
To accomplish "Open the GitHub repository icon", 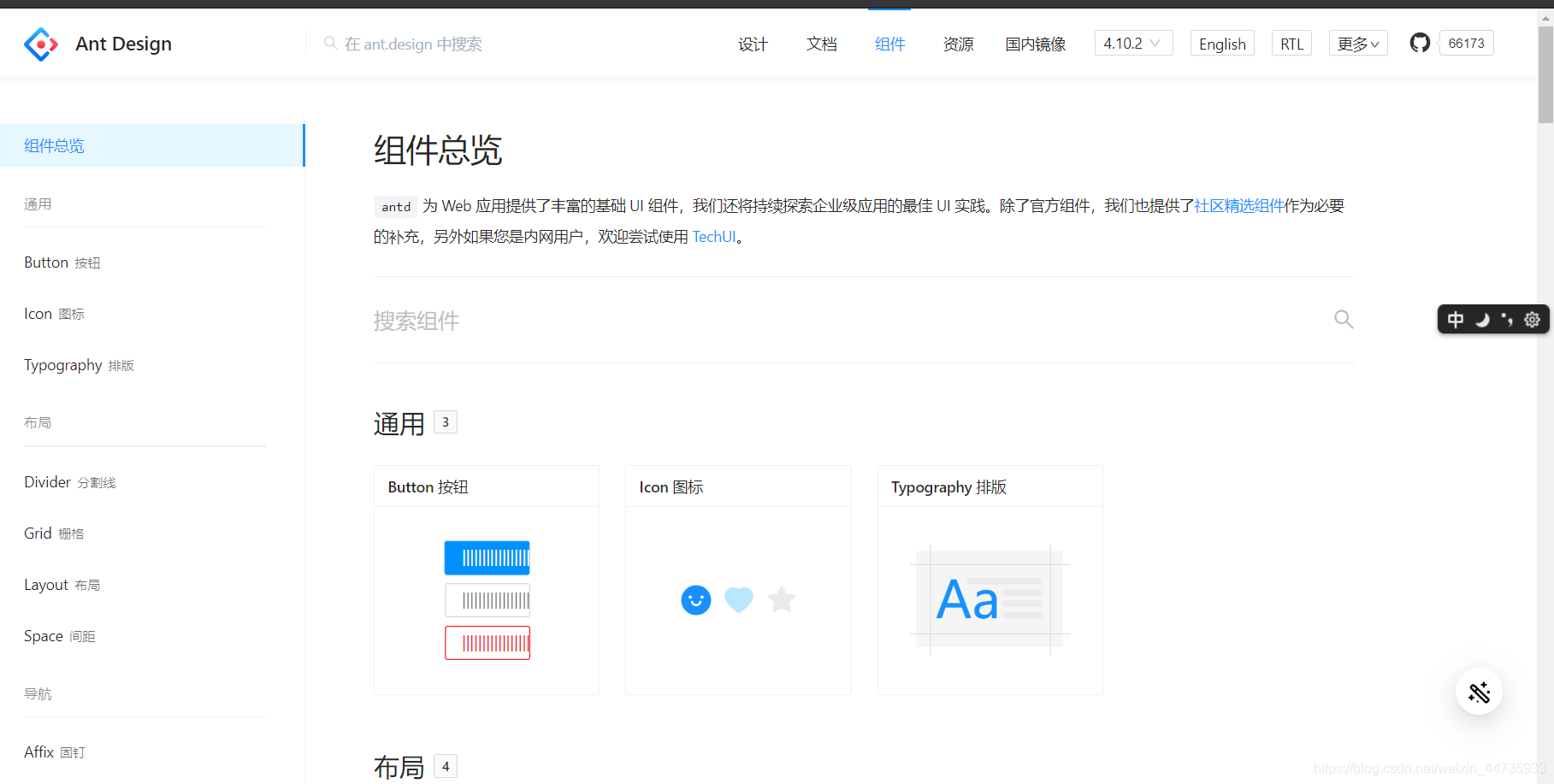I will tap(1420, 43).
